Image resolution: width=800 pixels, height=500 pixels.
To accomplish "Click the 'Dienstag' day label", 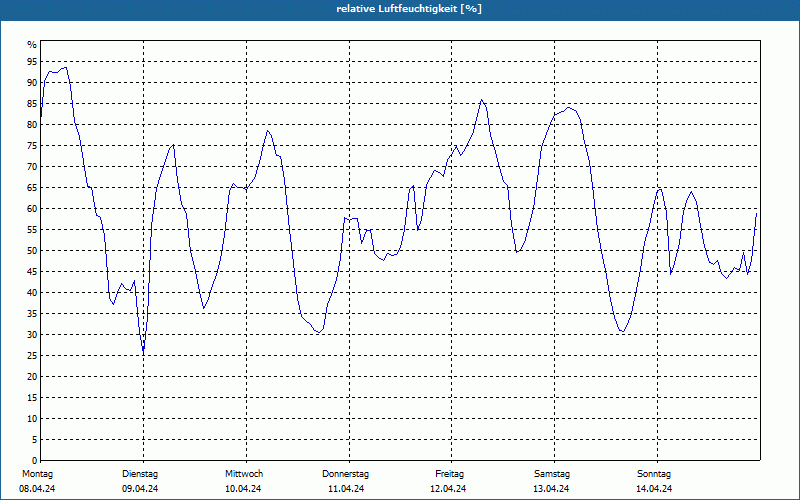I will [x=140, y=474].
